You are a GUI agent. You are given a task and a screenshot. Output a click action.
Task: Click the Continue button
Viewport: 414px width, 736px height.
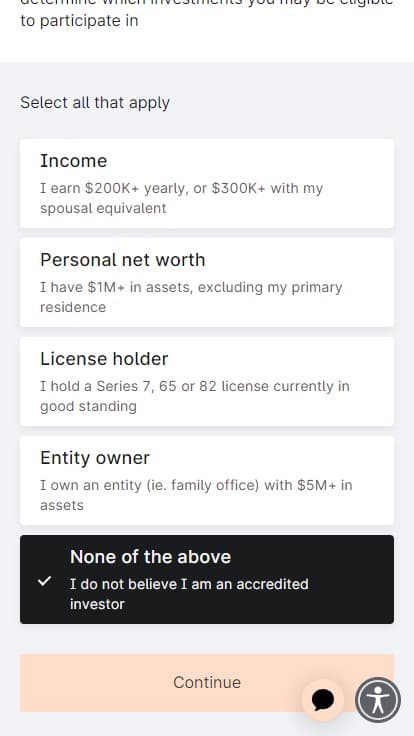coord(207,682)
